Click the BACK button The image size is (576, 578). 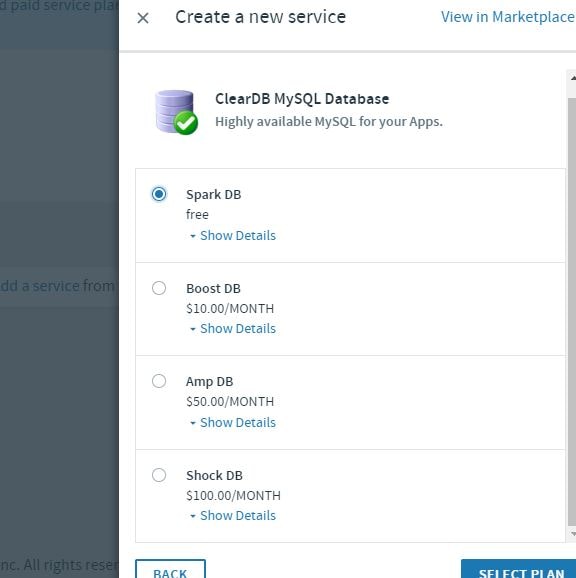tap(170, 570)
